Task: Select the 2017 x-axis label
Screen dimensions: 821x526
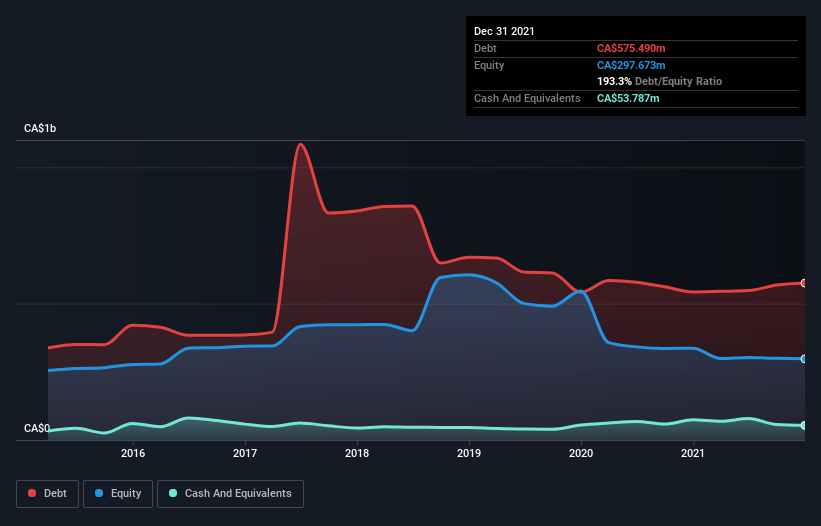Action: (245, 453)
